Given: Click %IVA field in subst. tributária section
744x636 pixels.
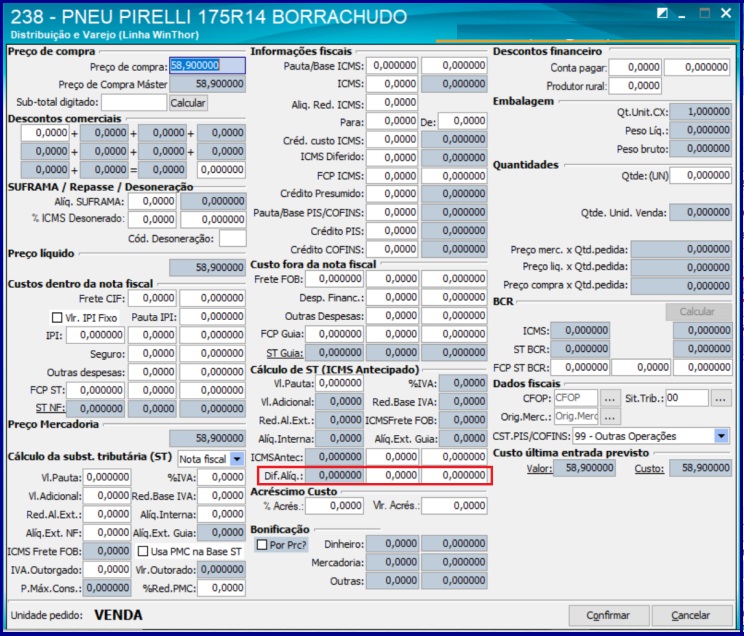Looking at the screenshot, I should 222,477.
